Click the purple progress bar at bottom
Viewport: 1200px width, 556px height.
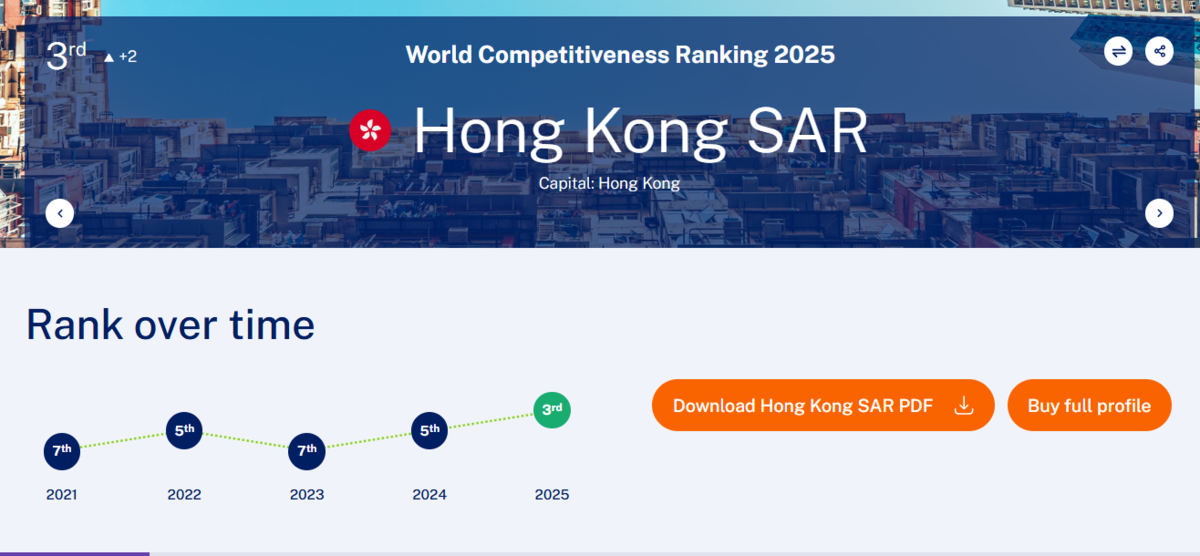74,553
